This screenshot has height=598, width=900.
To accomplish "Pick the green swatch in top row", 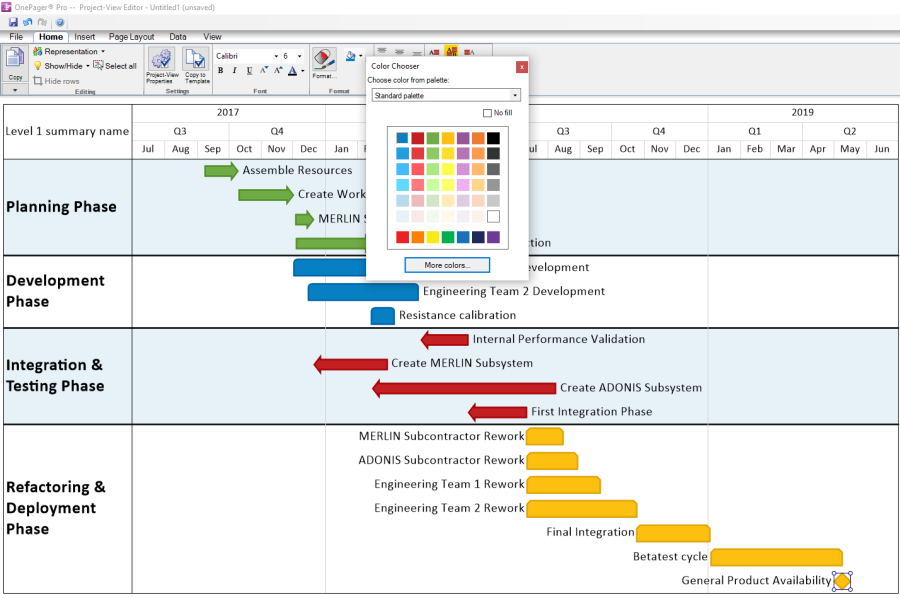I will (433, 138).
